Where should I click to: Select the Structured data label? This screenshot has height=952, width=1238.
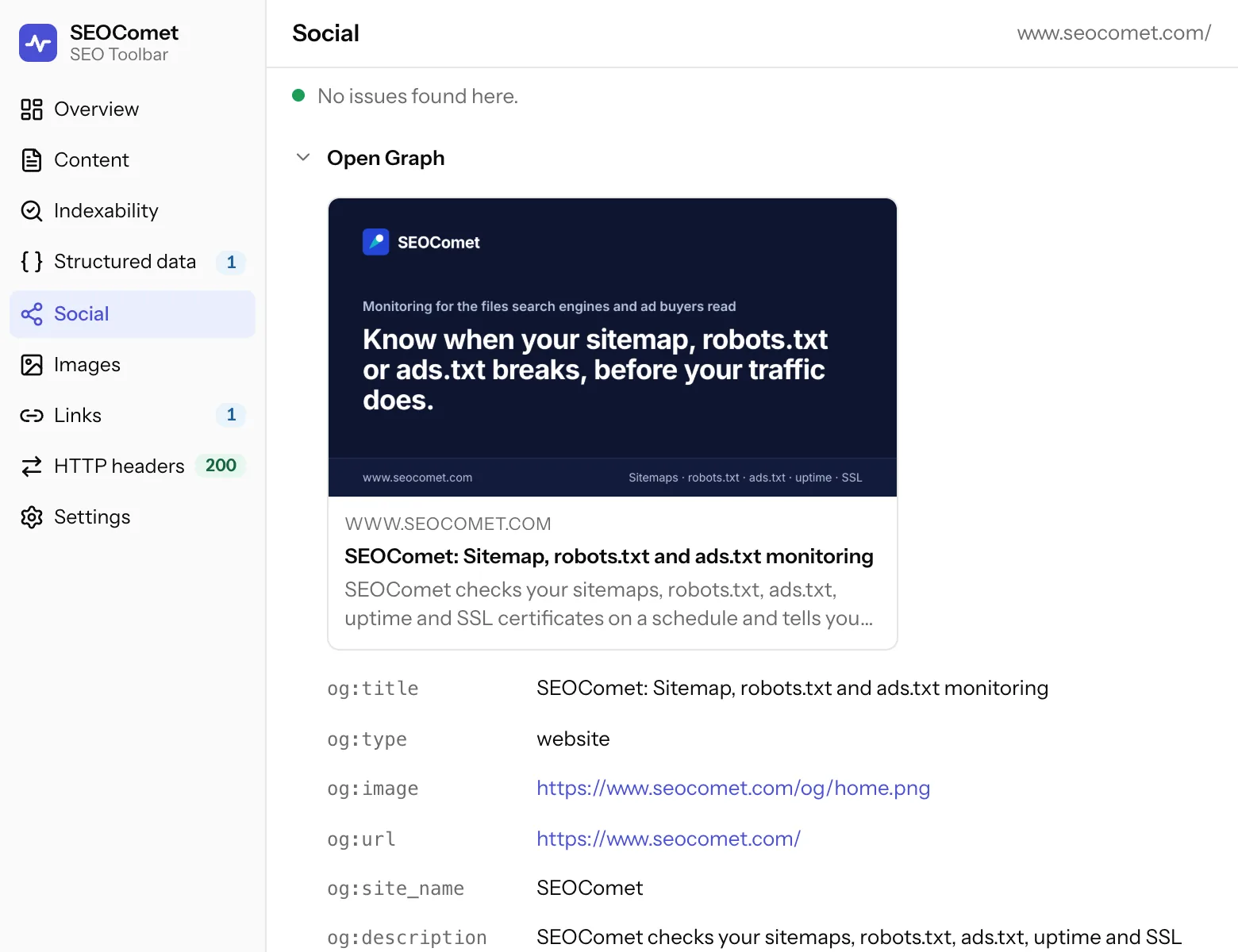click(125, 262)
